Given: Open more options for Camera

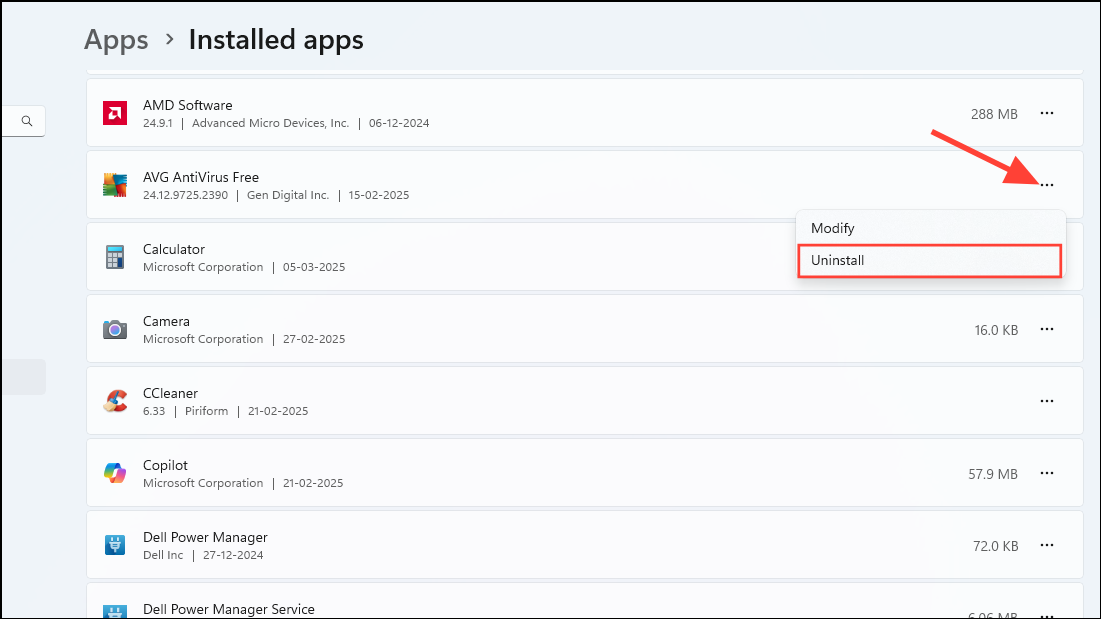Looking at the screenshot, I should [x=1047, y=329].
